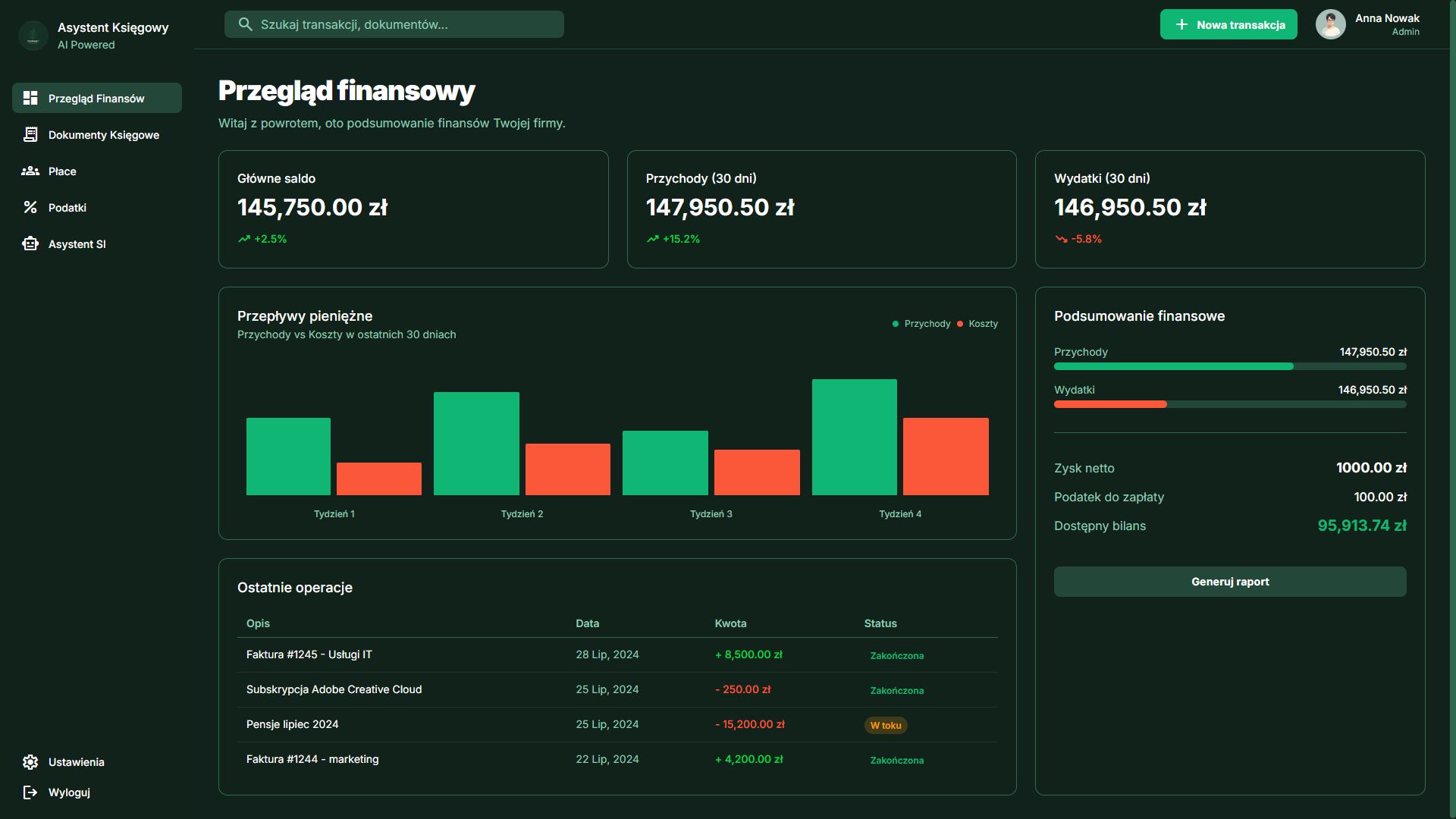The width and height of the screenshot is (1456, 819).
Task: Click the Asystent Księgowy app logo
Action: 33,36
